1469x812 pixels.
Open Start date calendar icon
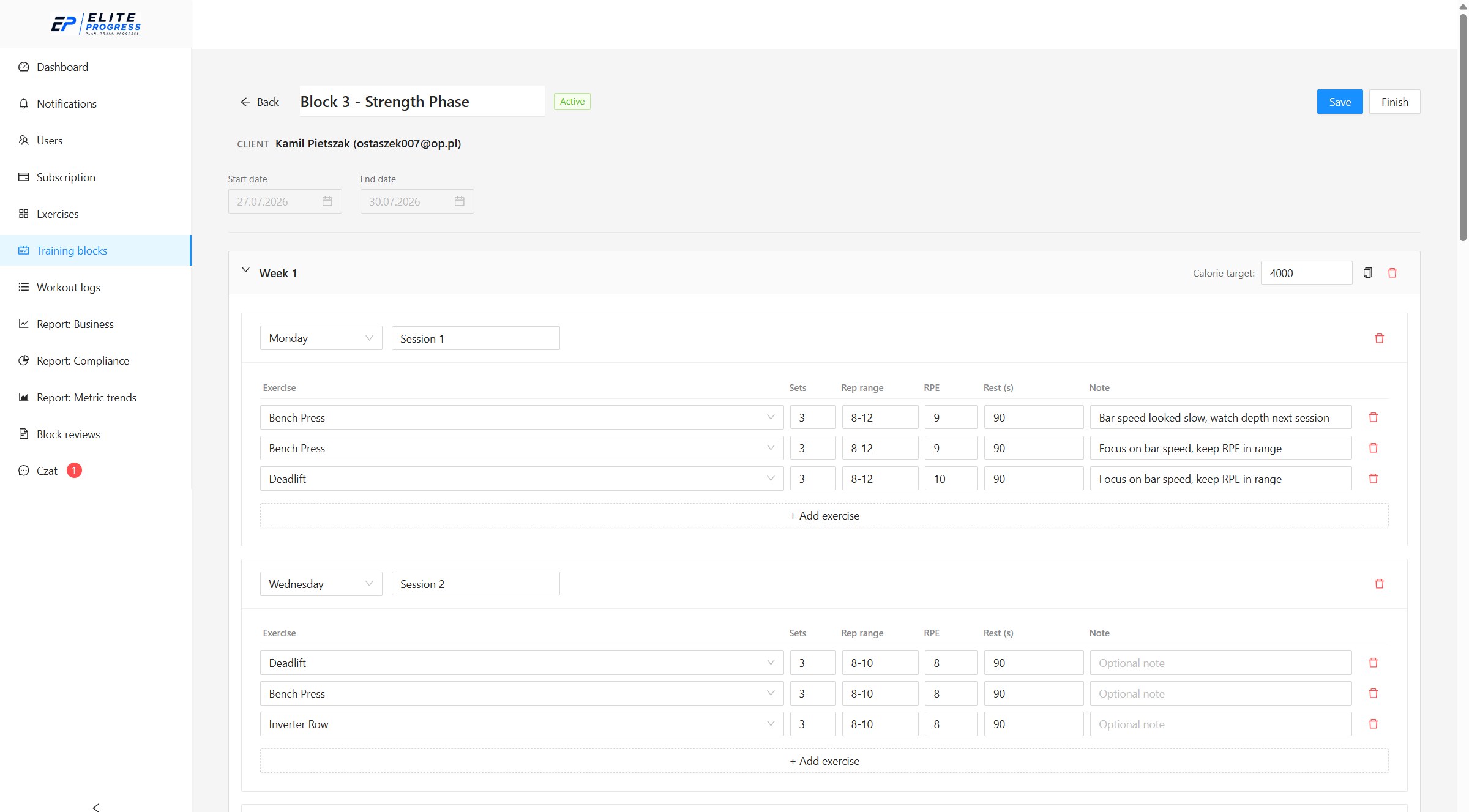(327, 201)
